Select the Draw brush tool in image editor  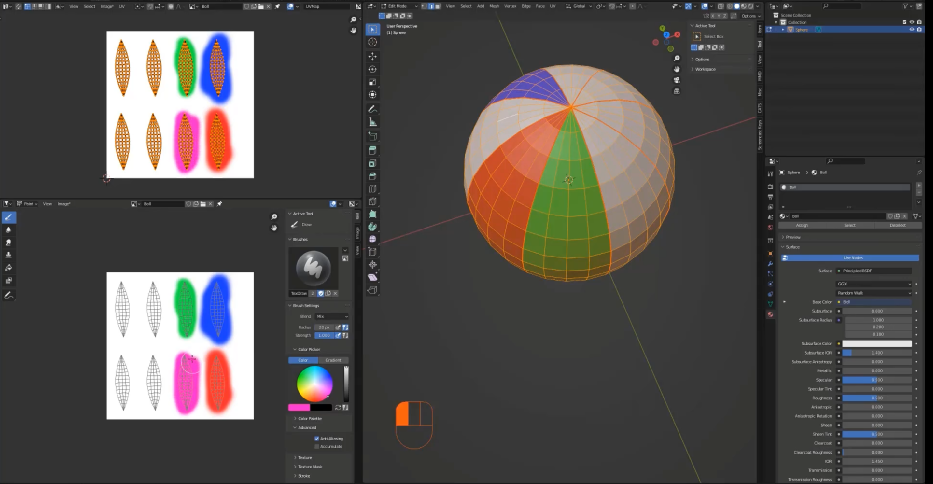tap(9, 217)
